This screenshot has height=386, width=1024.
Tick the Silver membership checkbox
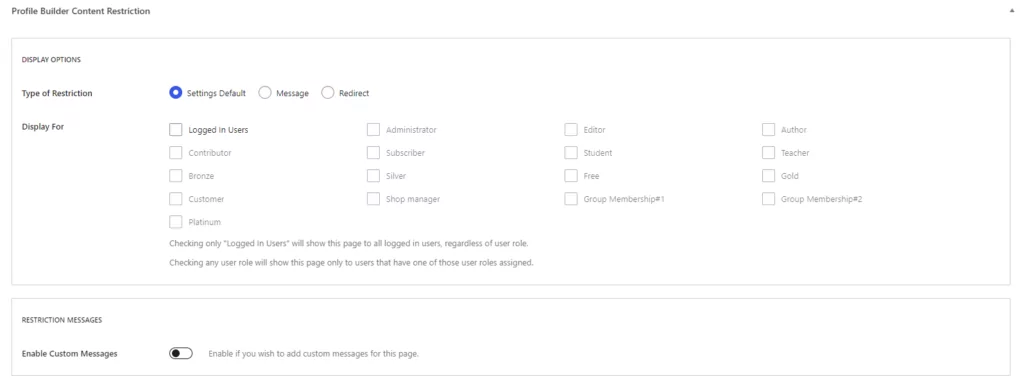click(x=373, y=176)
